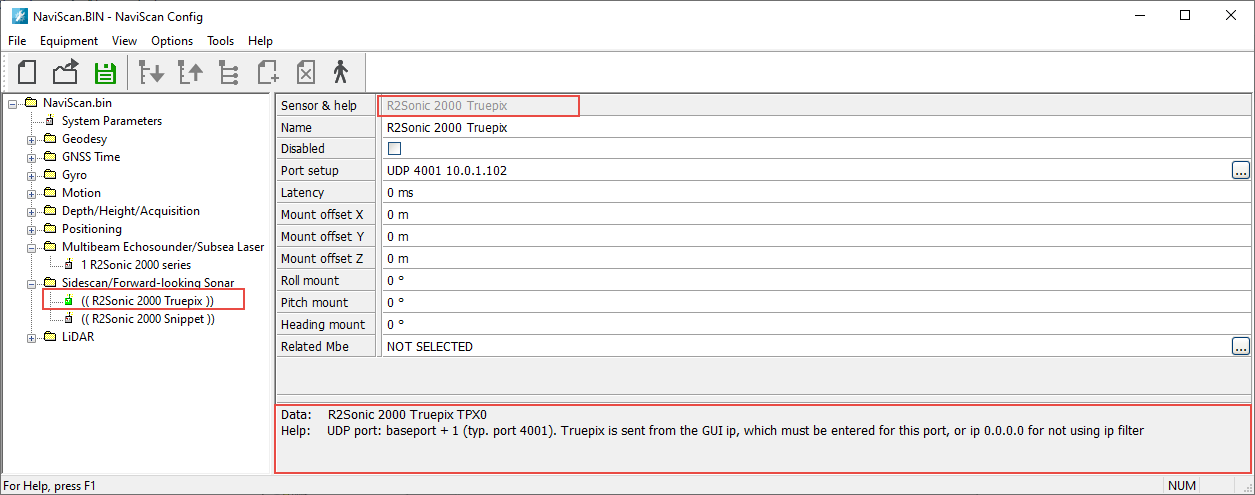1255x495 pixels.
Task: Click the move-up tree arrow toolbar icon
Action: tap(190, 72)
